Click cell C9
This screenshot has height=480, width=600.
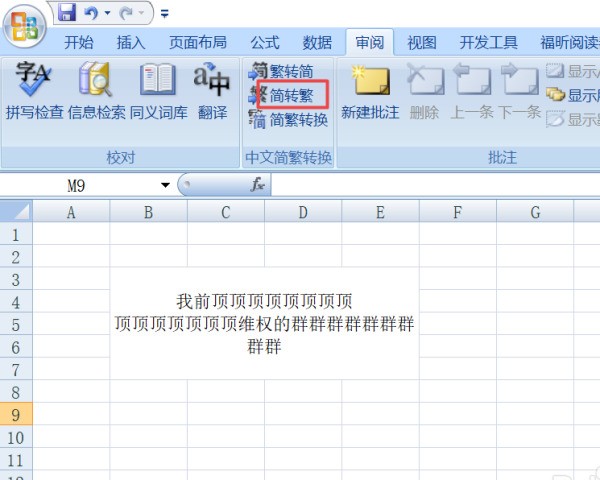(x=226, y=414)
